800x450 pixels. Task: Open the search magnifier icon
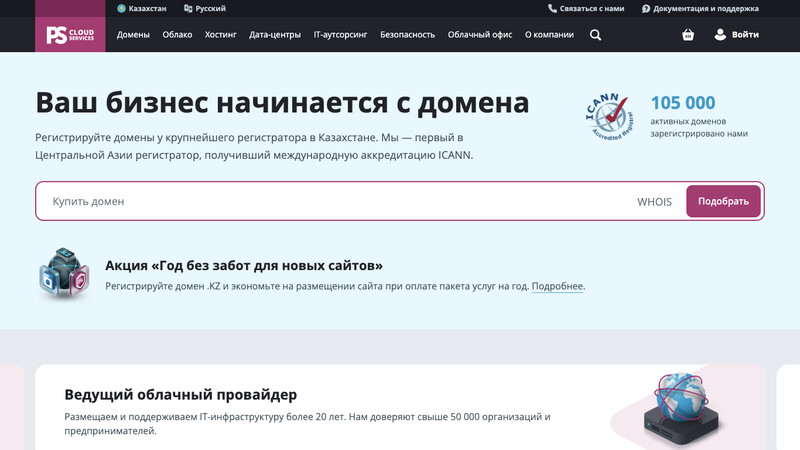(595, 35)
